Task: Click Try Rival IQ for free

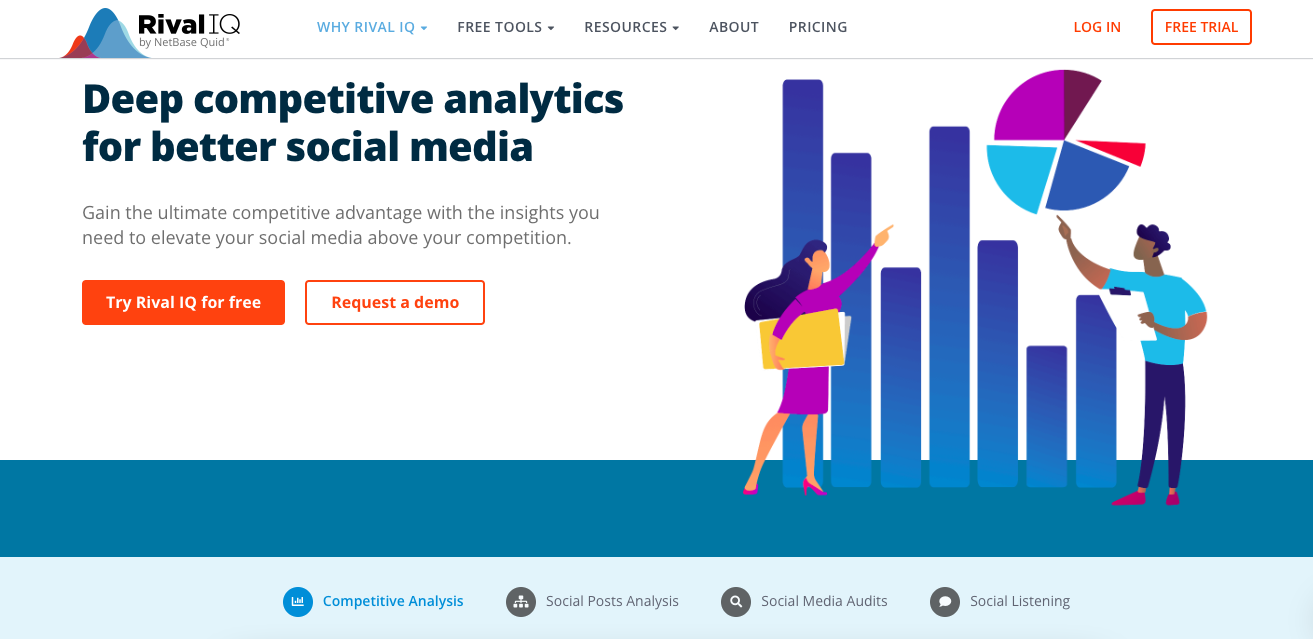Action: click(183, 302)
